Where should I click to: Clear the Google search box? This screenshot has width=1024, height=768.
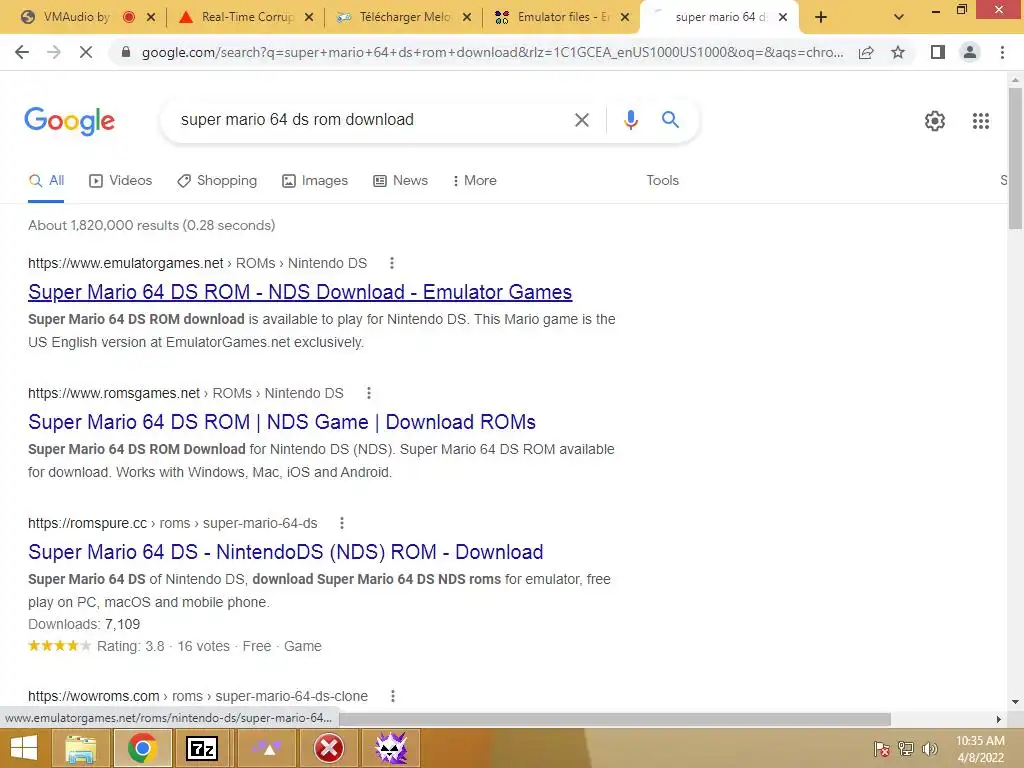(x=581, y=120)
